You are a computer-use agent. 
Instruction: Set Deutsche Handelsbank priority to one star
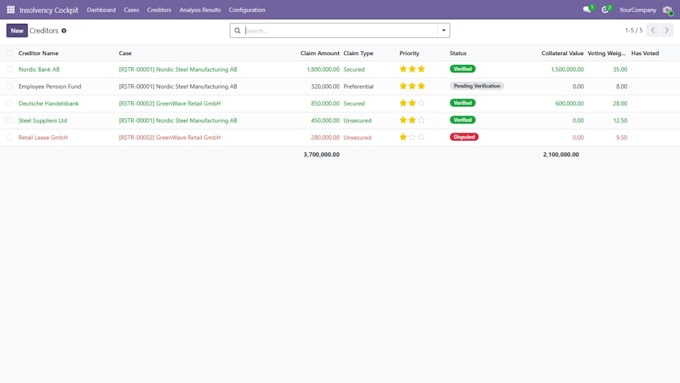pos(403,103)
